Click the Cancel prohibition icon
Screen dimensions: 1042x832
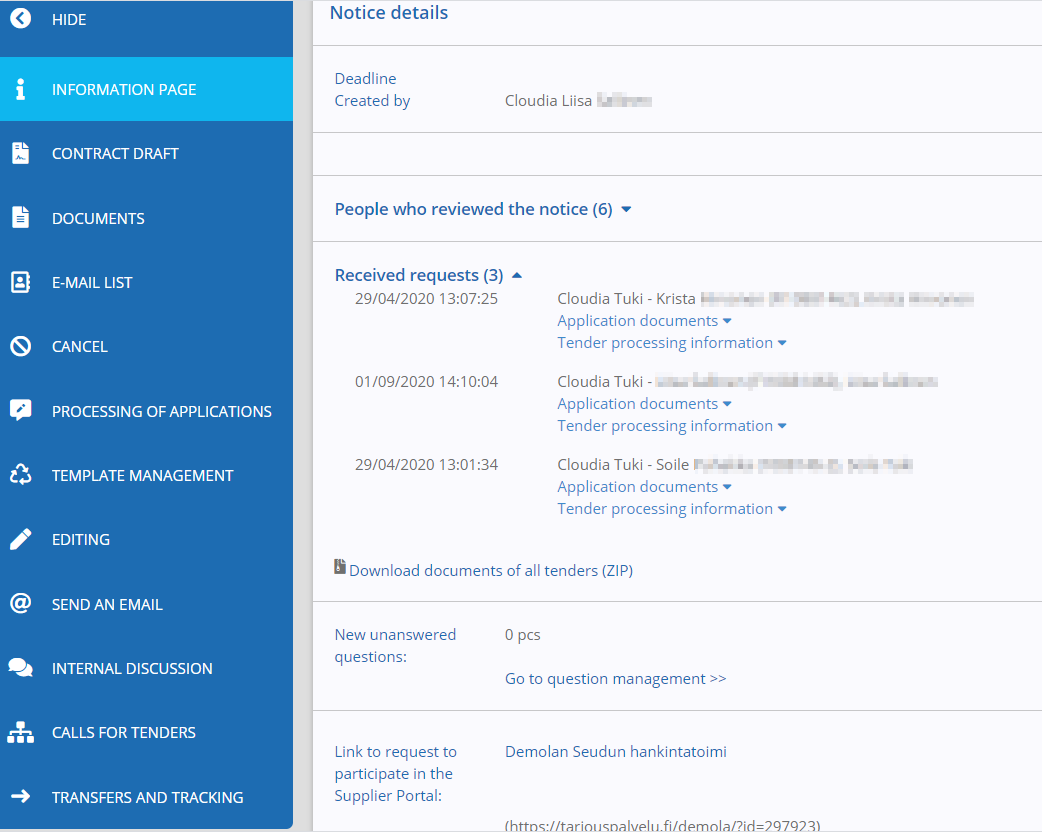pos(21,346)
